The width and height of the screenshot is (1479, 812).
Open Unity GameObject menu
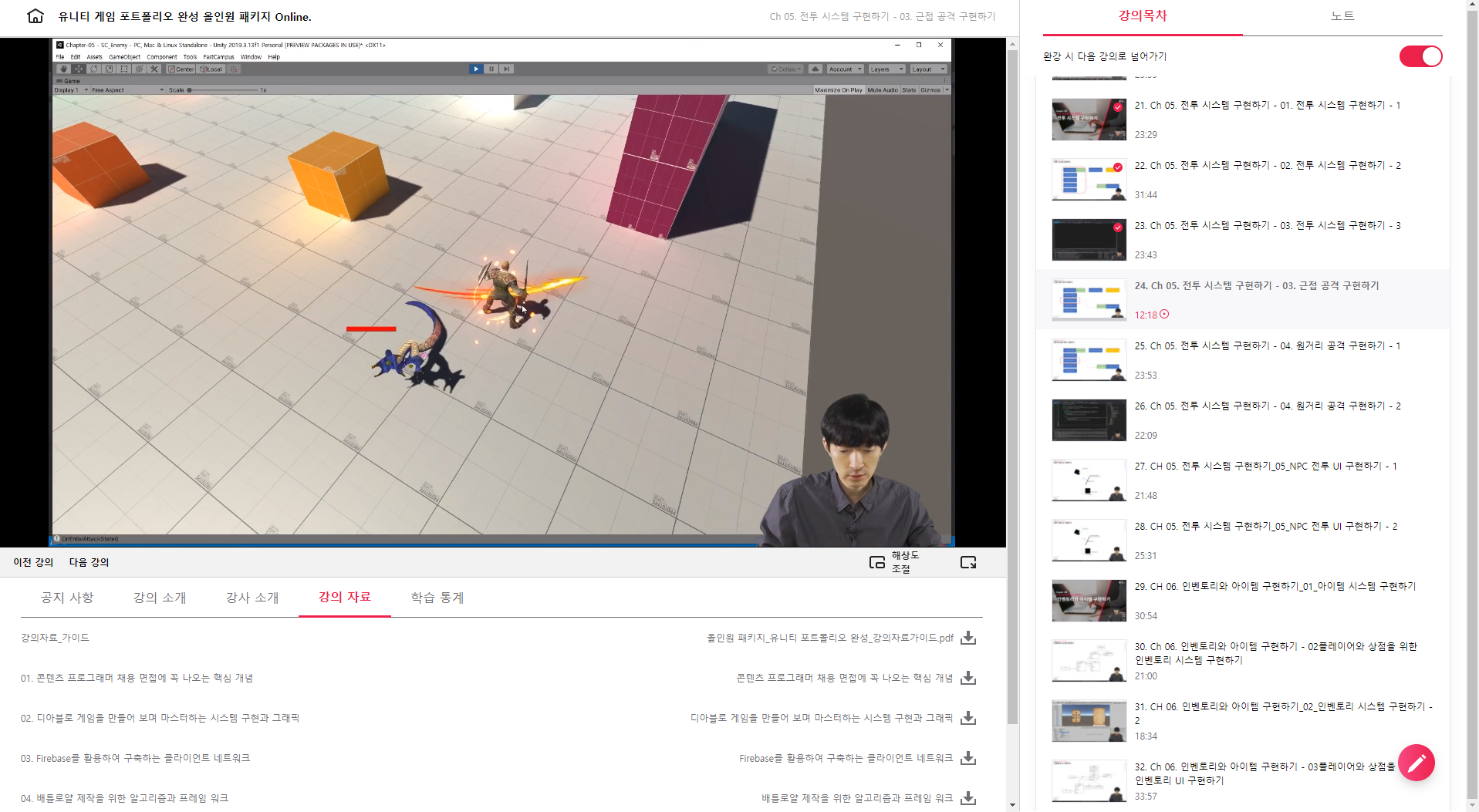[x=124, y=56]
